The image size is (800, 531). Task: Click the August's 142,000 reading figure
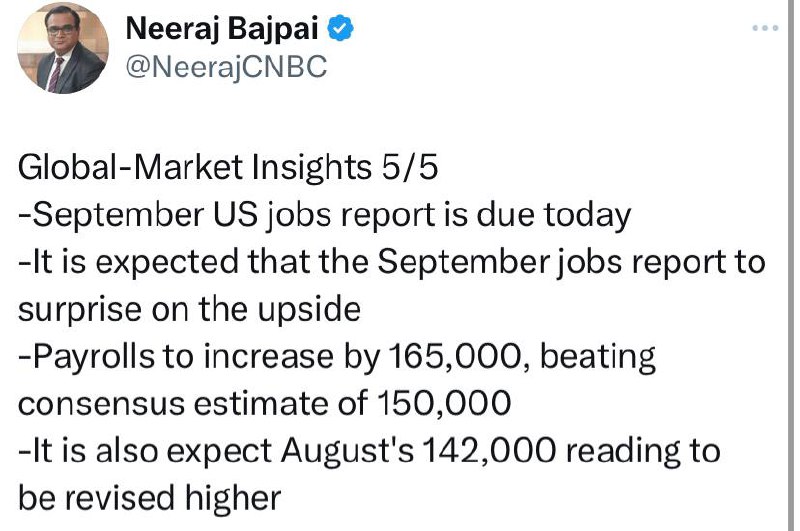point(489,451)
